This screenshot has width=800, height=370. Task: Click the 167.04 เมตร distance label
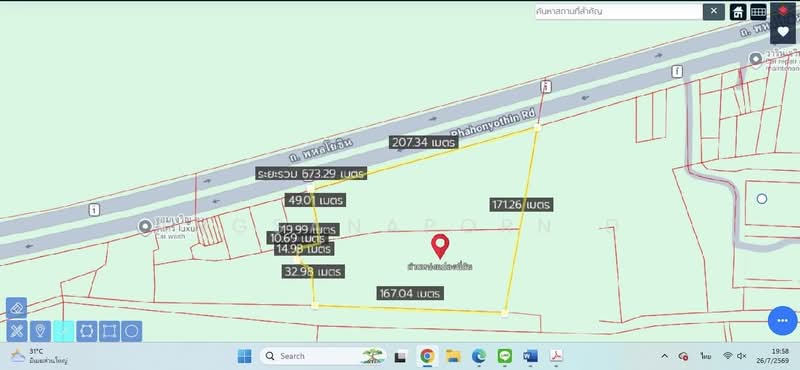(x=410, y=293)
